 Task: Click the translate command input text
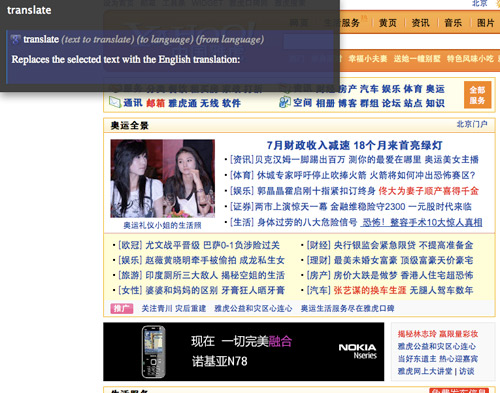point(29,10)
